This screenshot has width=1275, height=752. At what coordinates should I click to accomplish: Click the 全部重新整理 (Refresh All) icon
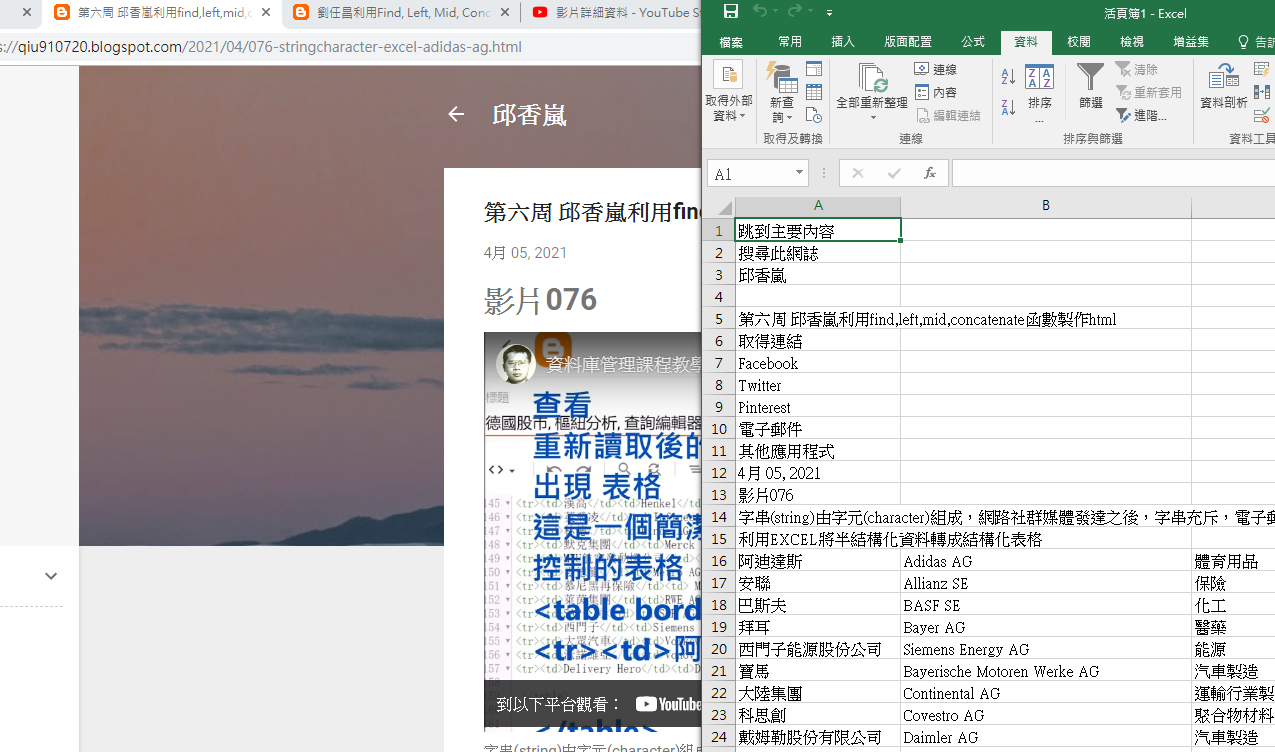click(872, 77)
